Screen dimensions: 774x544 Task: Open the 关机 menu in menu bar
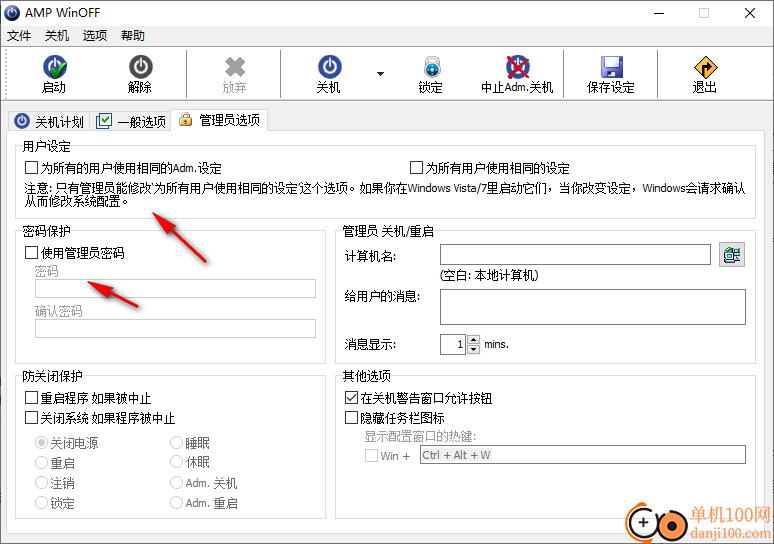click(x=57, y=36)
